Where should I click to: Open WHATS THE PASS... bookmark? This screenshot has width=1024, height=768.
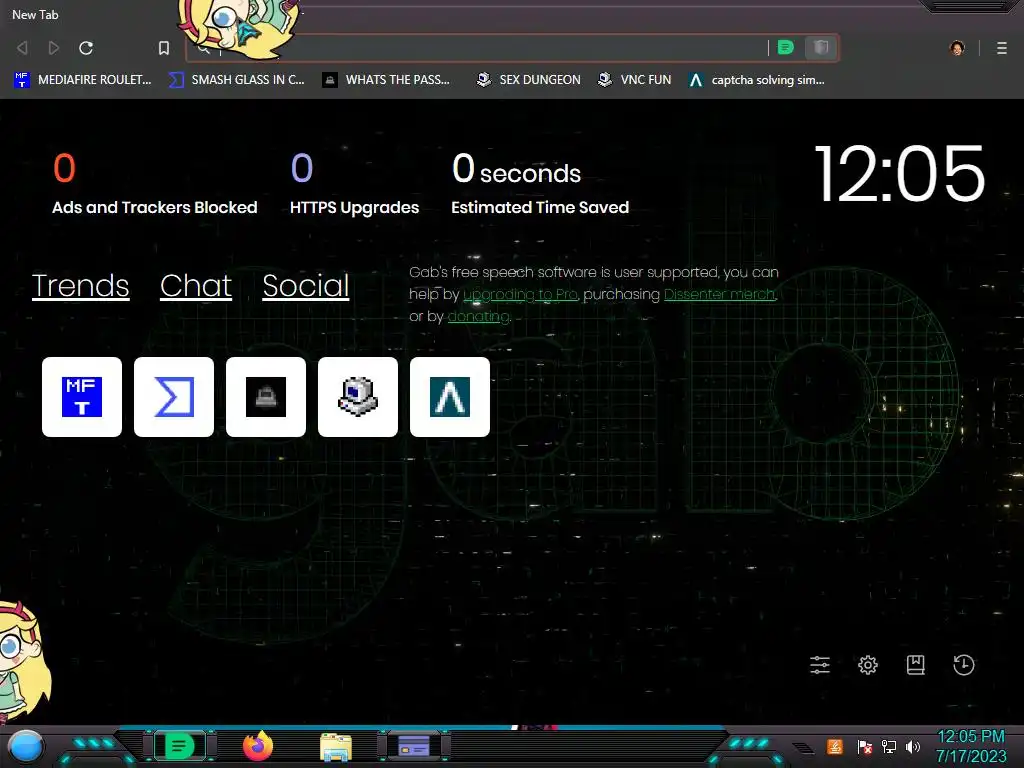(386, 80)
